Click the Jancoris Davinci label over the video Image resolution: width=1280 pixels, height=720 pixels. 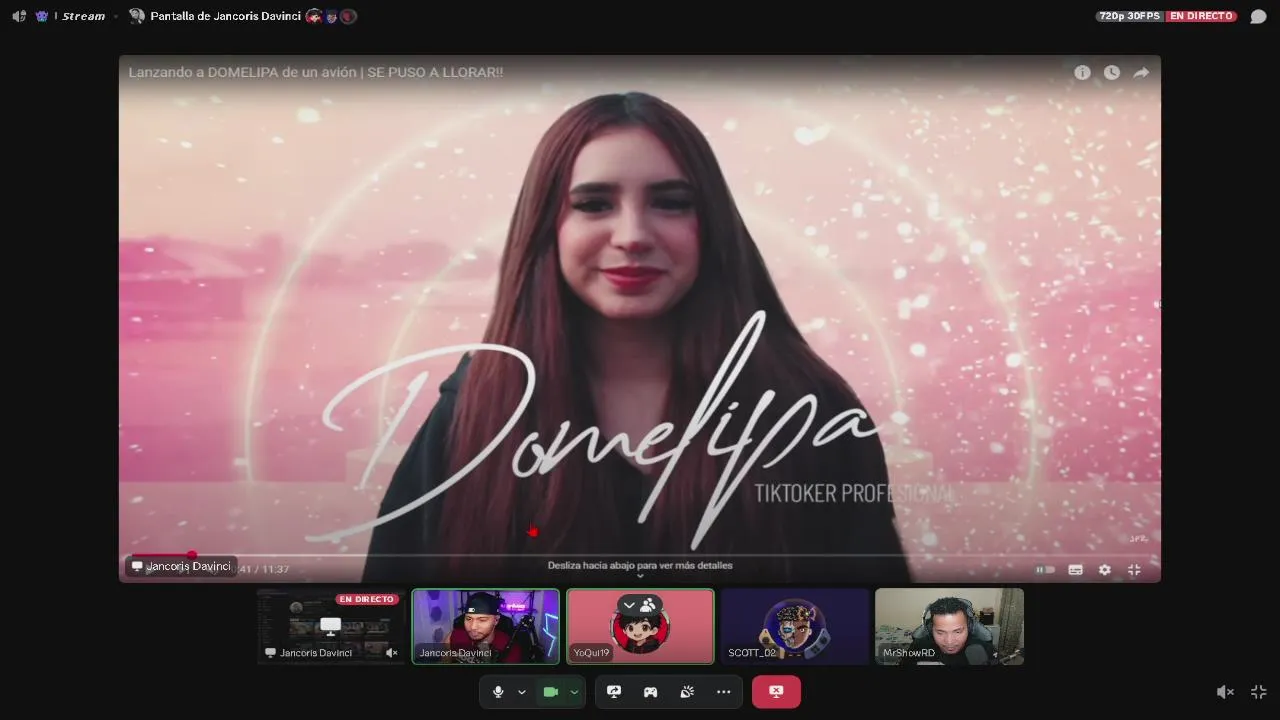point(181,566)
